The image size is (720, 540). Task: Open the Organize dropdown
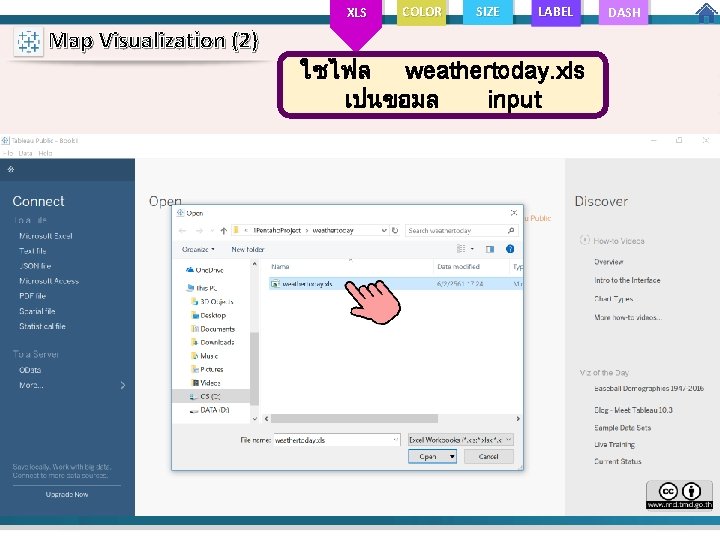coord(198,249)
